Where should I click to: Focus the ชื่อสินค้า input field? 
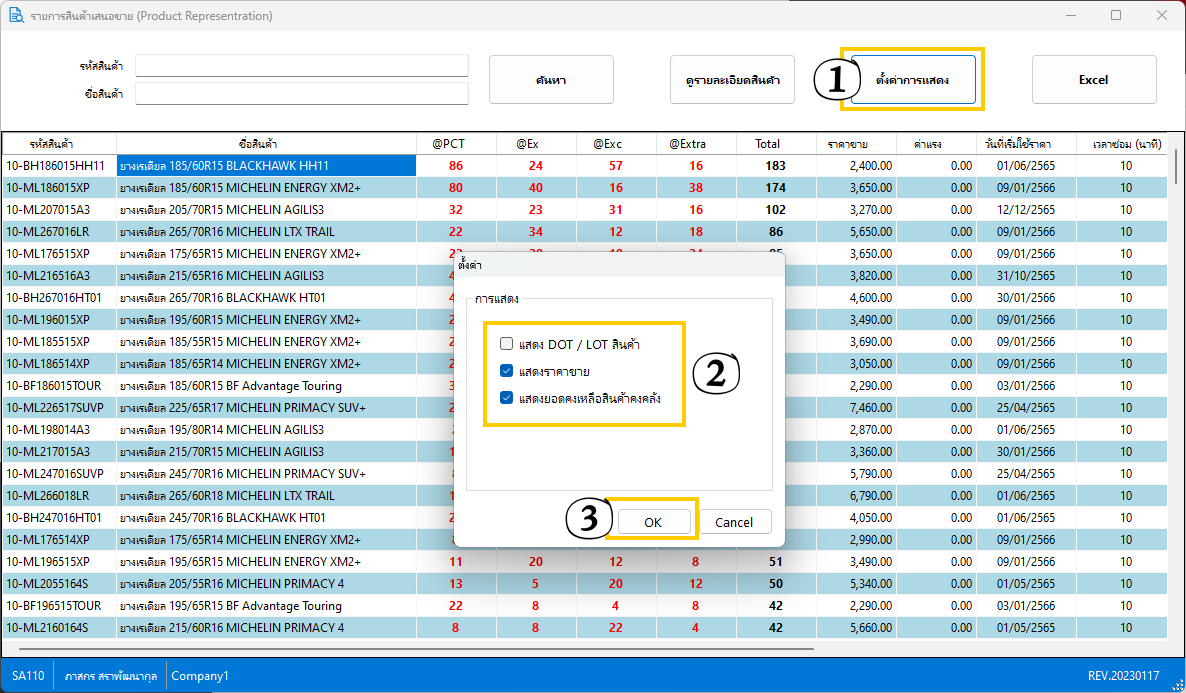(x=302, y=94)
